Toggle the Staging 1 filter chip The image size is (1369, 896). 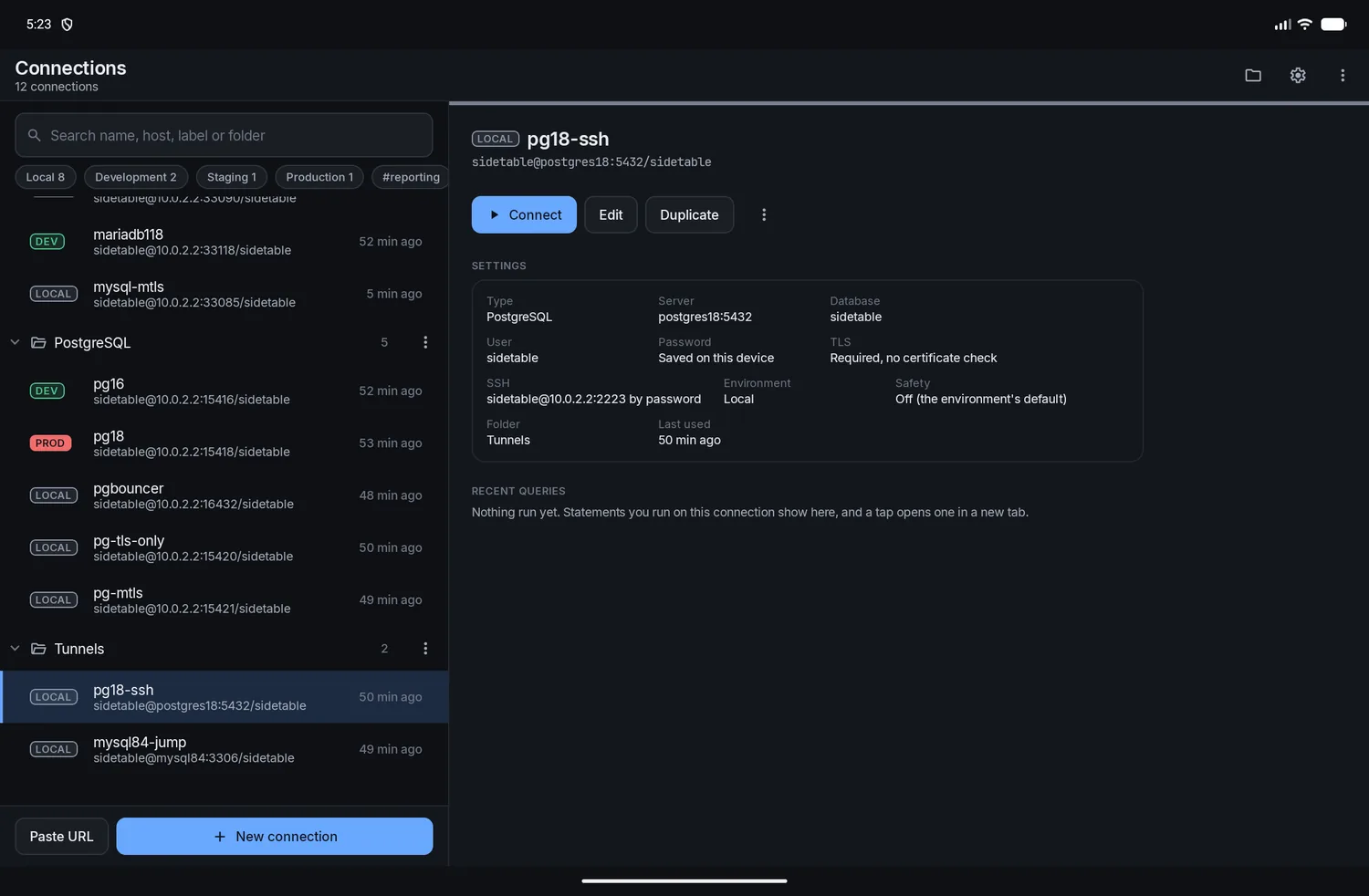pos(232,177)
